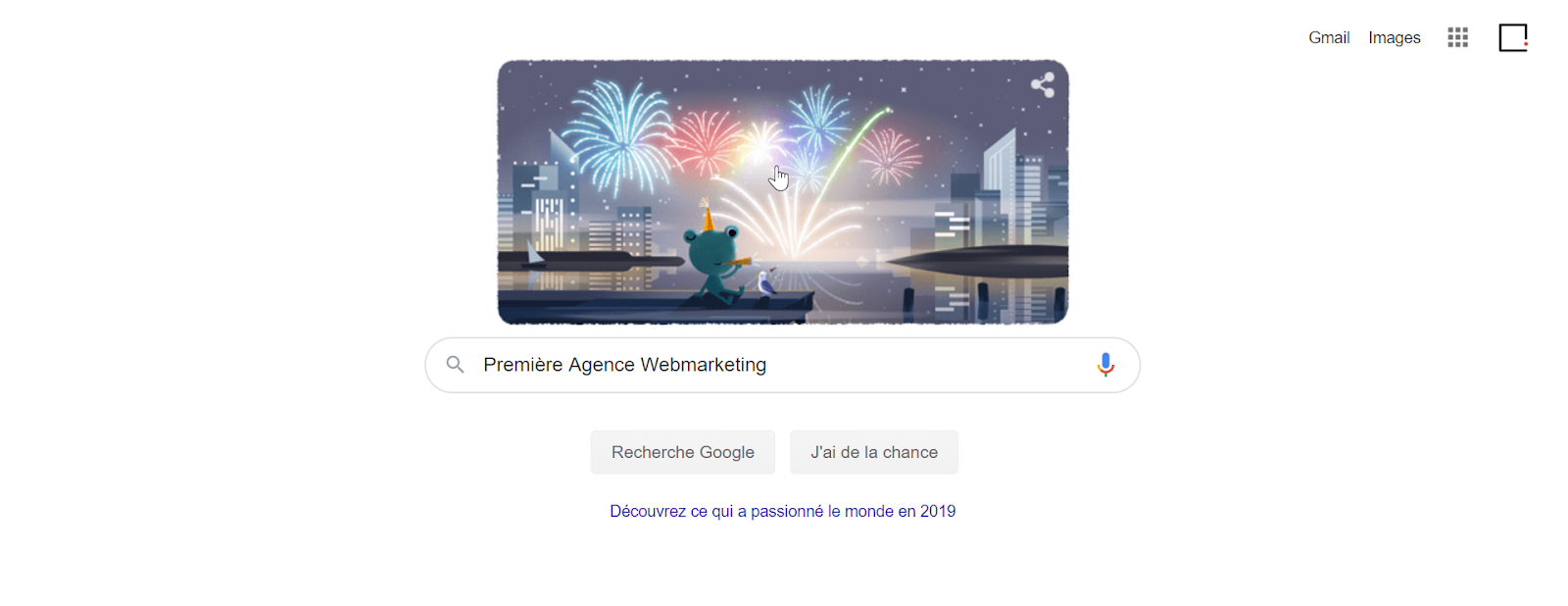Open the Gmail link
1568x606 pixels.
tap(1329, 37)
